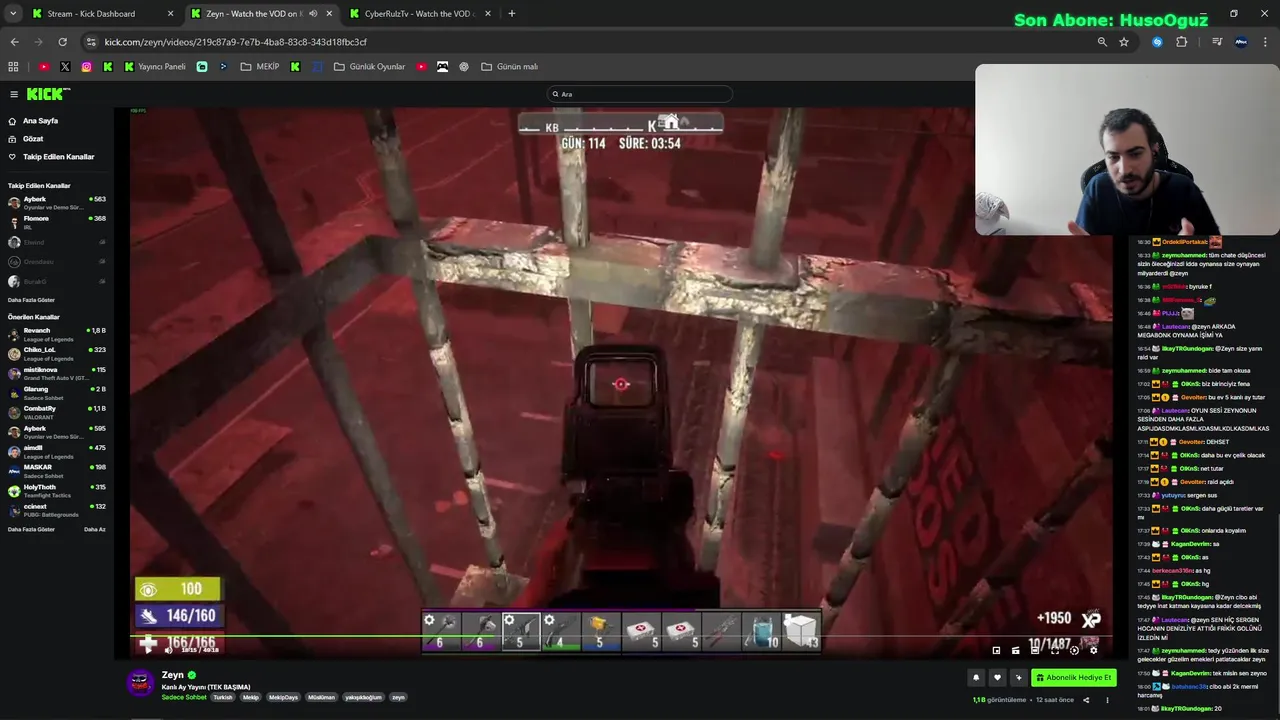Open Flomore channel in sidebar
The width and height of the screenshot is (1280, 720).
click(x=57, y=222)
